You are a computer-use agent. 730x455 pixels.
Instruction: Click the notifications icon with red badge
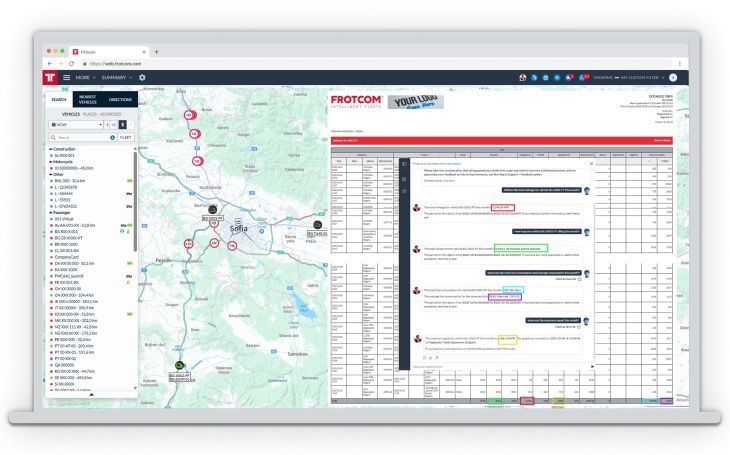click(569, 77)
